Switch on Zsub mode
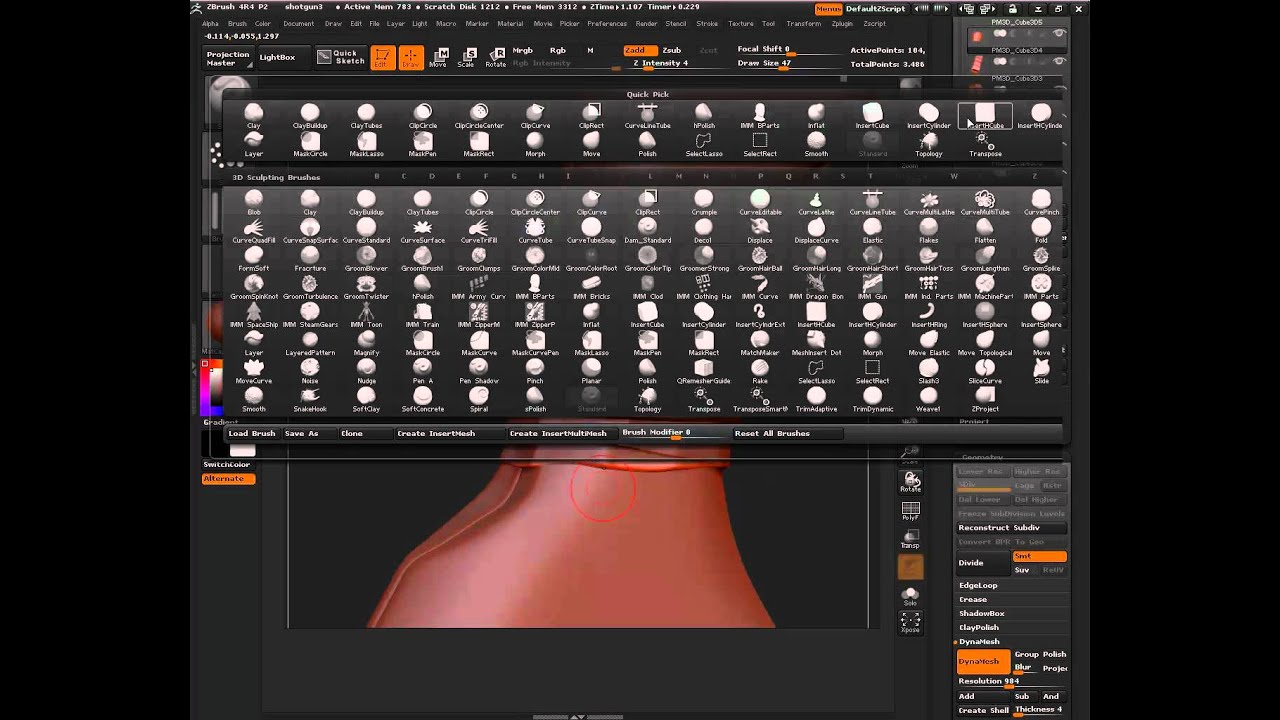The image size is (1280, 720). (672, 50)
